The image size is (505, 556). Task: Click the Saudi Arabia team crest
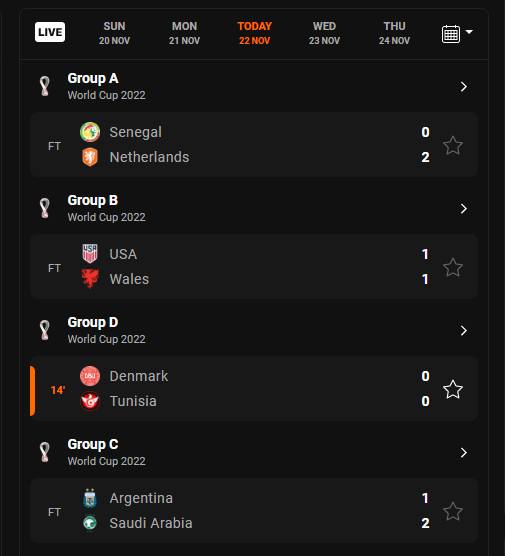click(90, 523)
